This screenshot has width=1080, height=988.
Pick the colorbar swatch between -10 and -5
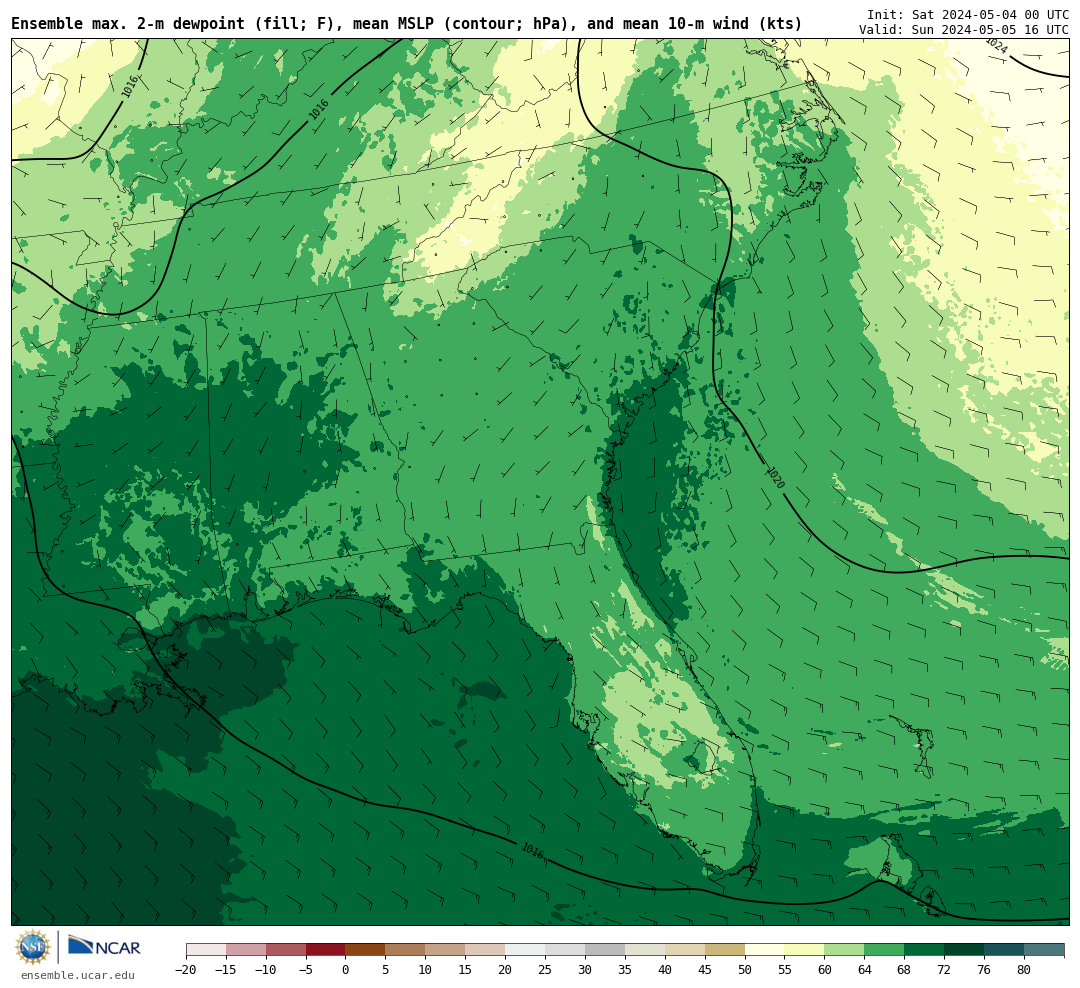pyautogui.click(x=286, y=950)
